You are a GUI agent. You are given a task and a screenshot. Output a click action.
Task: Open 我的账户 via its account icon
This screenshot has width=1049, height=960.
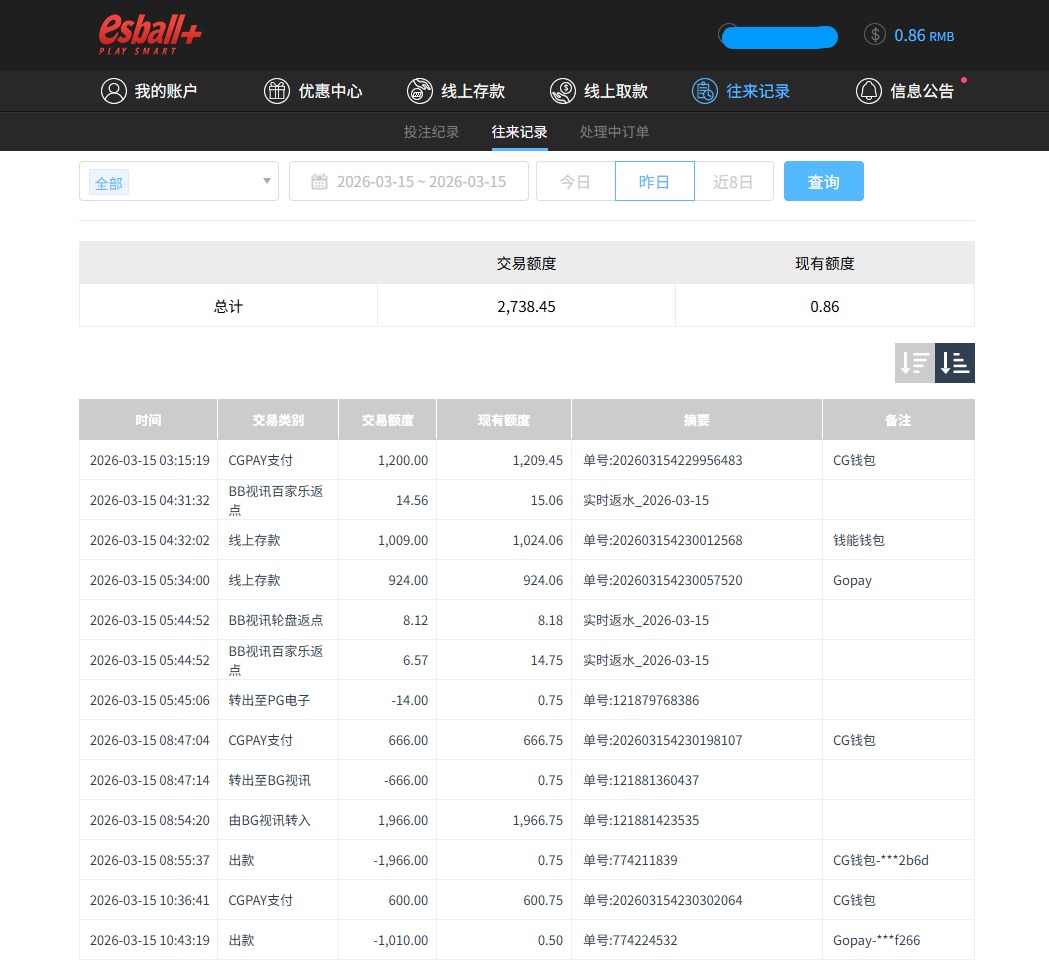click(x=112, y=90)
